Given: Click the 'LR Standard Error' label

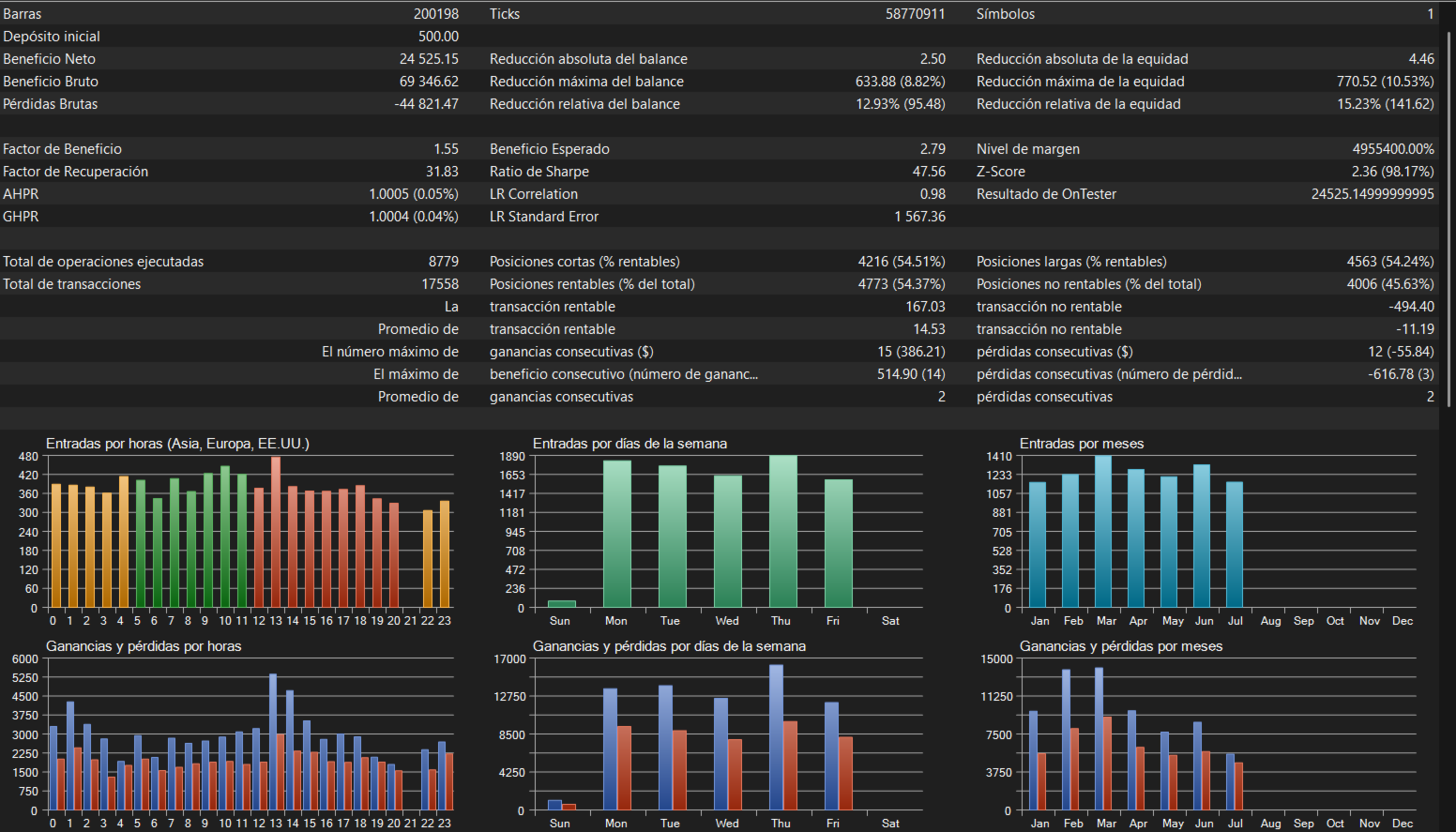Looking at the screenshot, I should click(544, 217).
